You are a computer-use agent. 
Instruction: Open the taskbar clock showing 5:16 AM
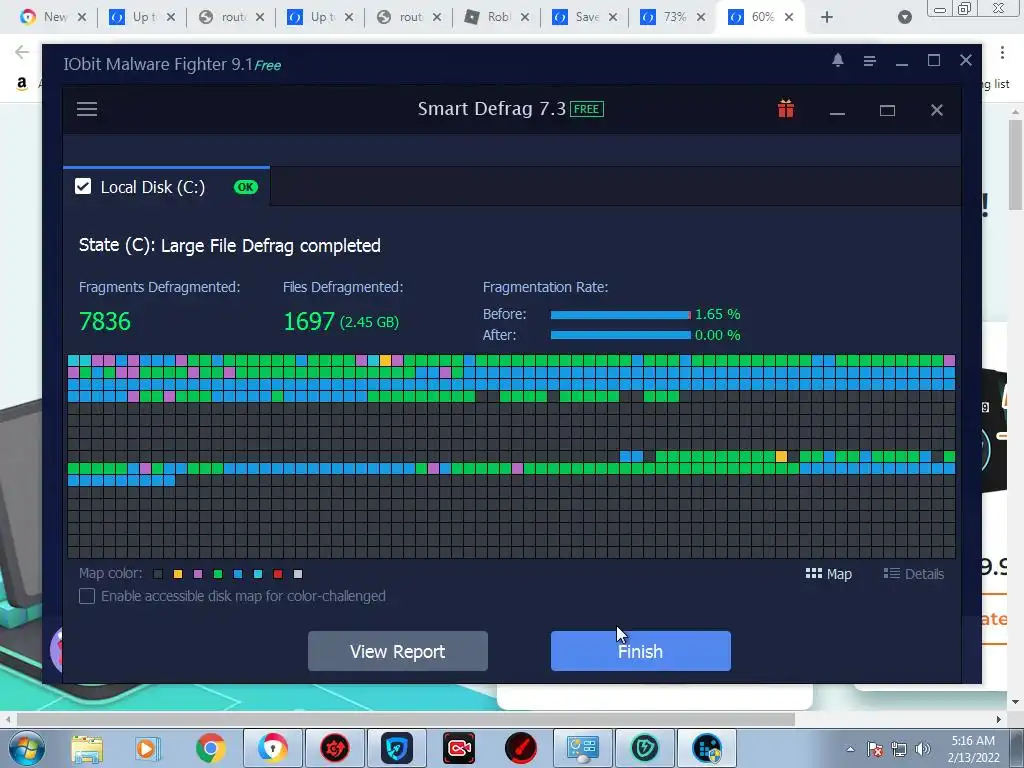973,749
